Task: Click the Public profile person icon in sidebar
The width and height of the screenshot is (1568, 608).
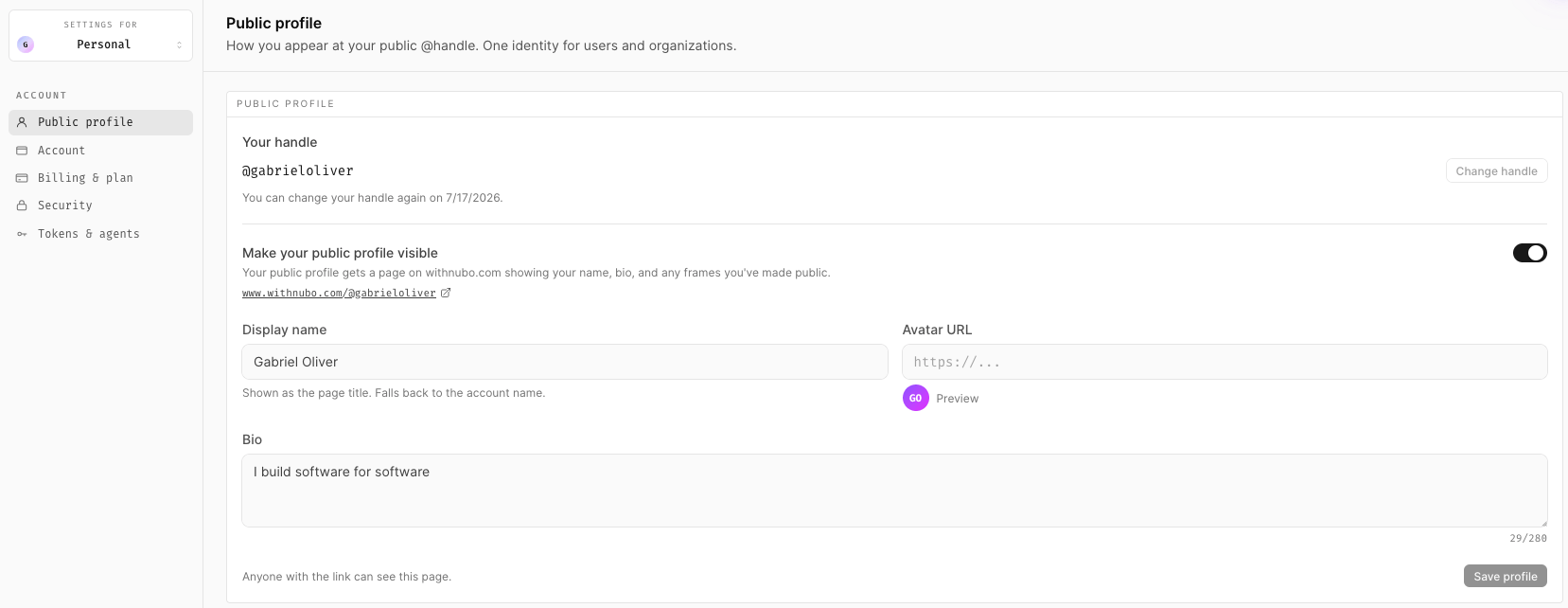Action: 22,122
